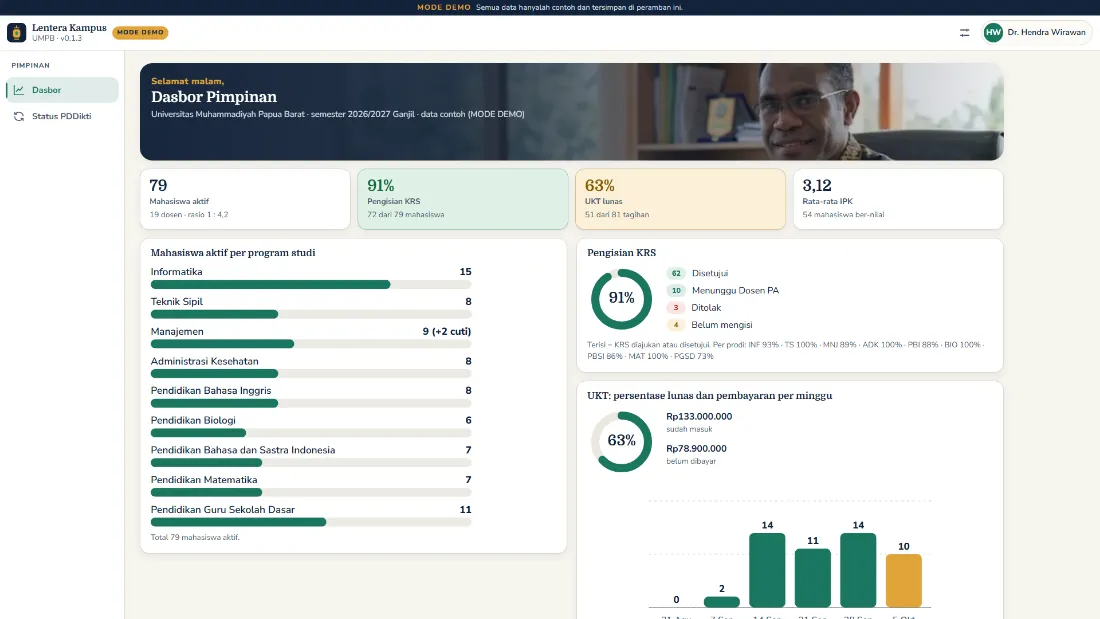Click the yellow payment bar labeled 10
Screen dimensions: 1100x619
click(904, 580)
